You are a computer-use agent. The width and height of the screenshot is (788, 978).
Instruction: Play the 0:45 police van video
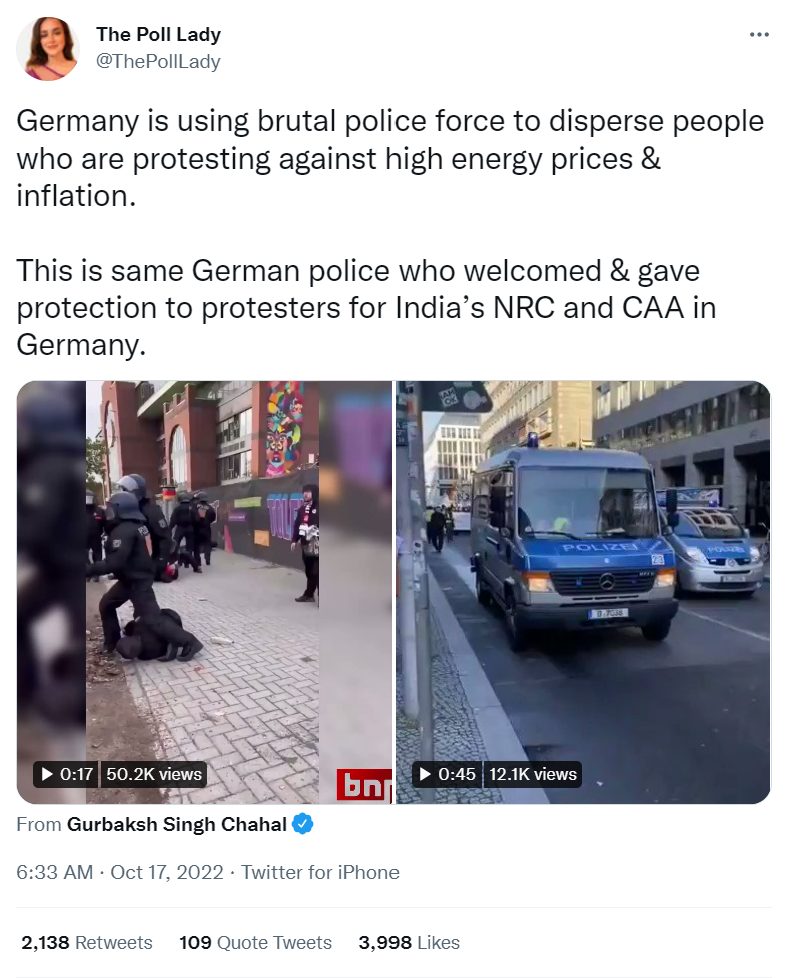click(425, 774)
